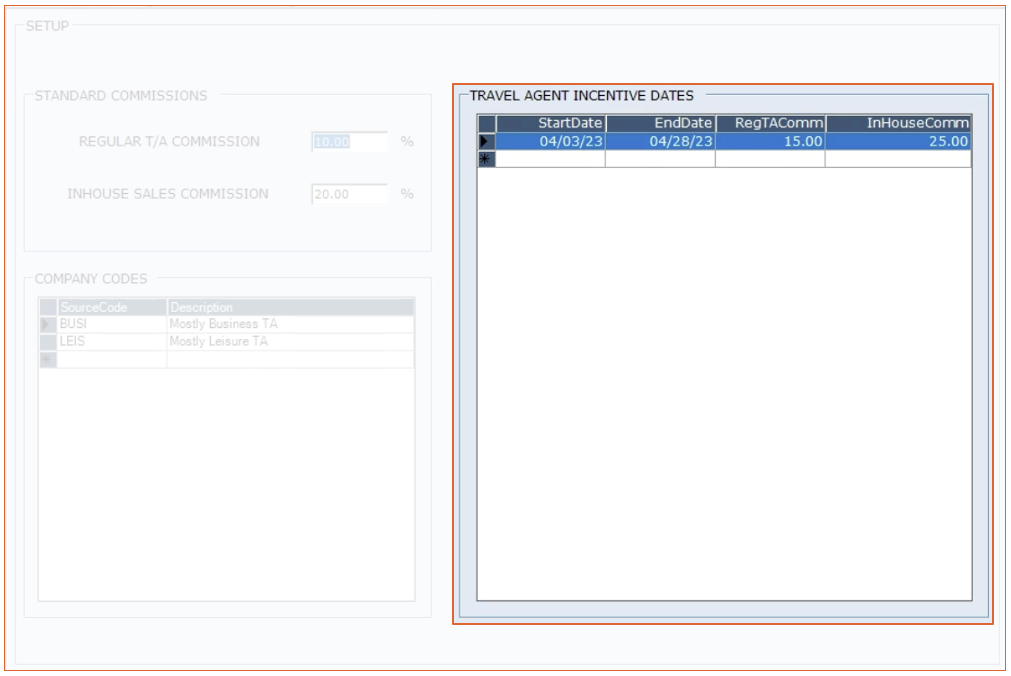
Task: Click the InHouseComm column header
Action: [x=898, y=123]
